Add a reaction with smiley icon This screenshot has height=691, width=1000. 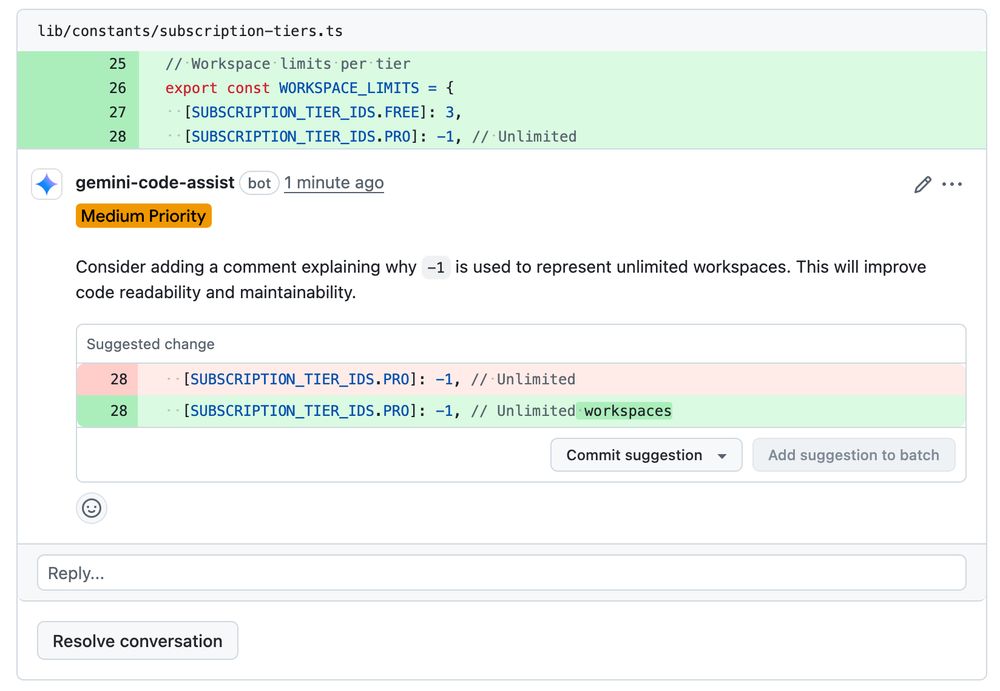click(92, 508)
